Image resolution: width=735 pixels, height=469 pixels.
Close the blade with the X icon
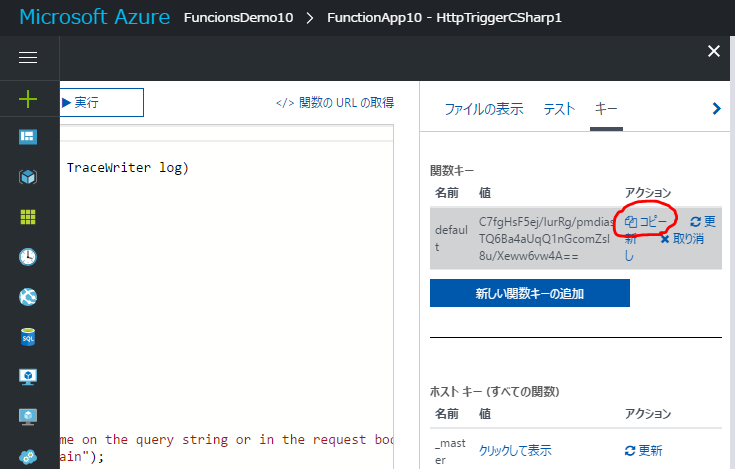click(x=714, y=51)
